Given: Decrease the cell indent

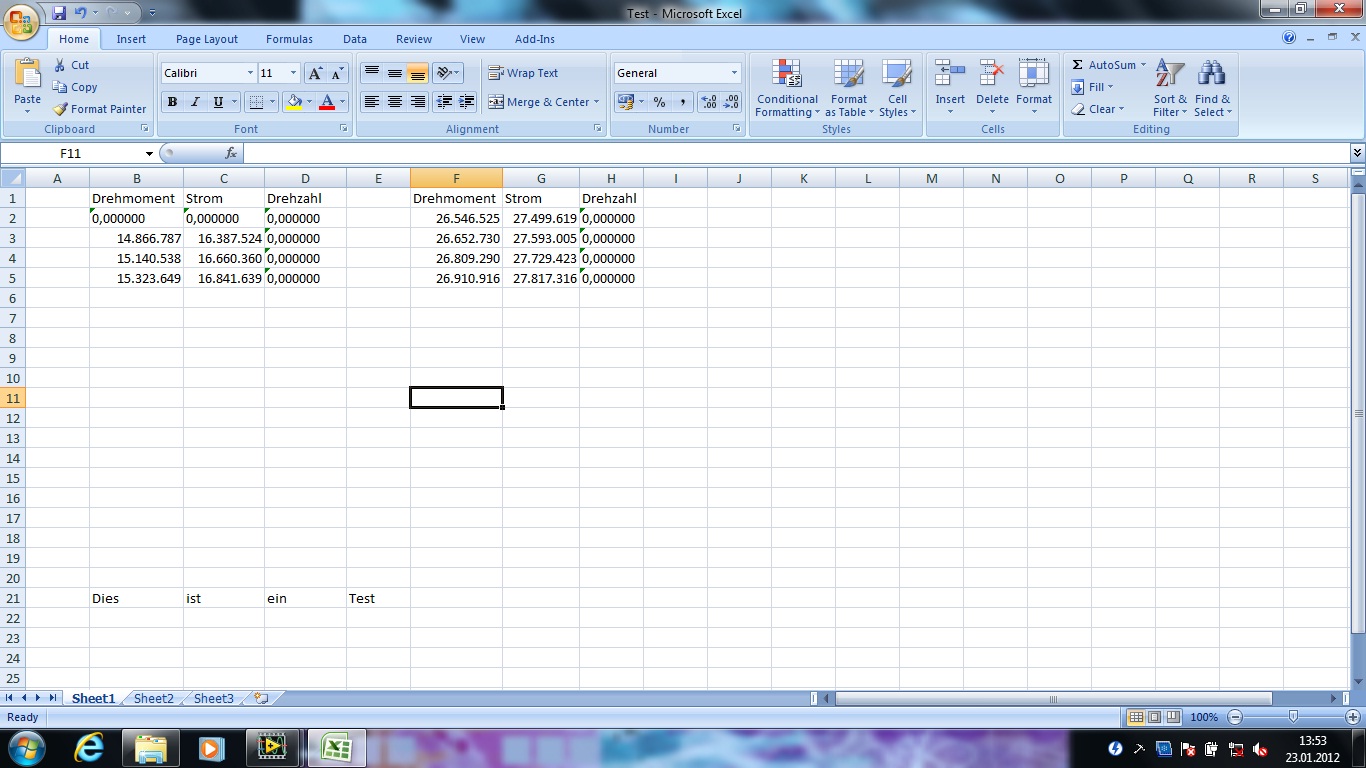Looking at the screenshot, I should (x=444, y=102).
